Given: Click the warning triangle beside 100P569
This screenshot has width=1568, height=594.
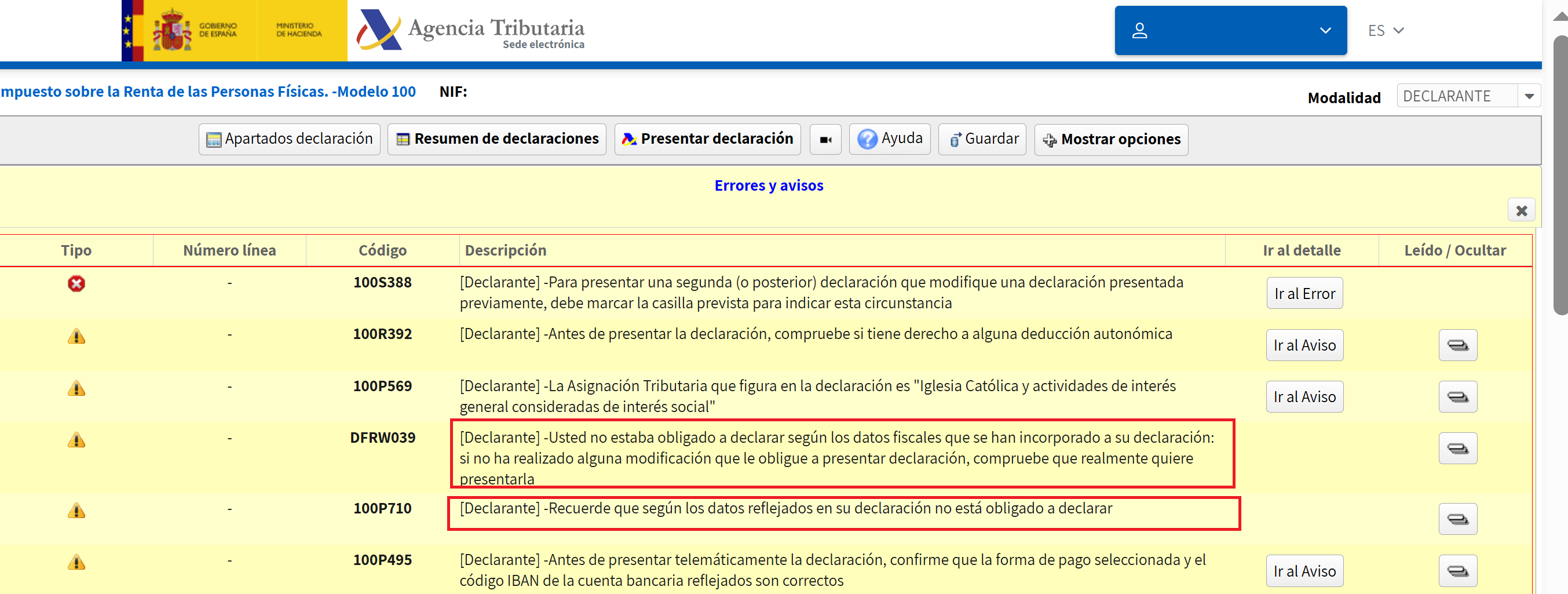Looking at the screenshot, I should 76,388.
